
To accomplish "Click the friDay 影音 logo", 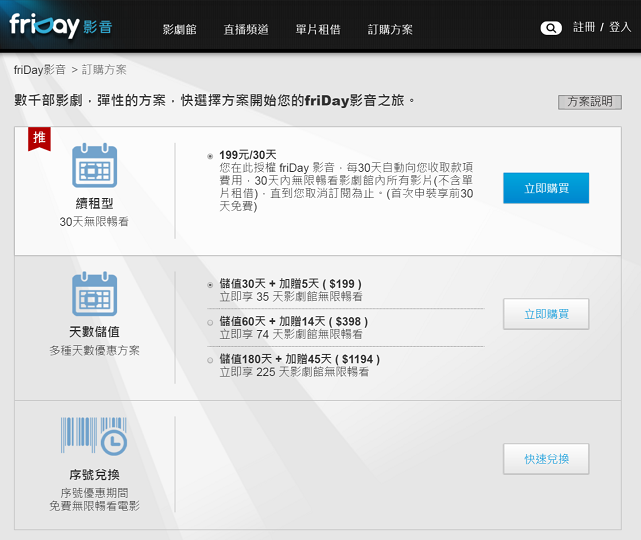I will click(x=61, y=26).
